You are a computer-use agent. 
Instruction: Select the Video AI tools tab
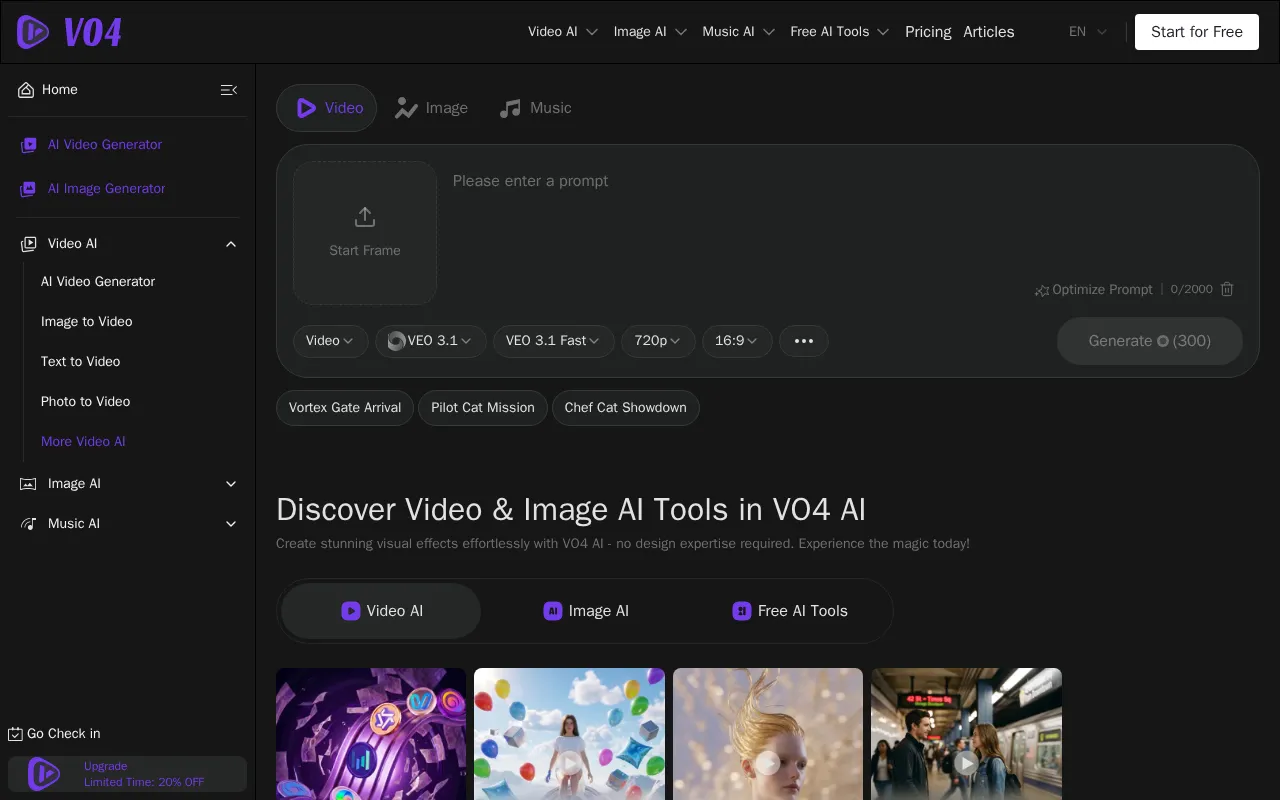click(x=381, y=611)
